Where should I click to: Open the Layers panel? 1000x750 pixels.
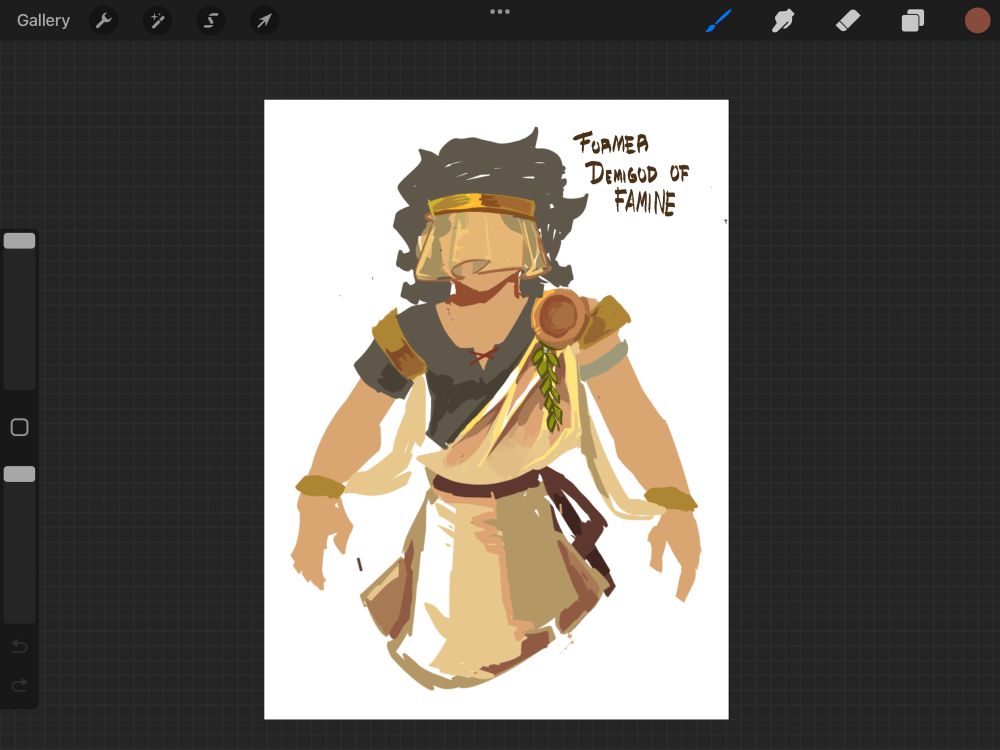[x=913, y=20]
